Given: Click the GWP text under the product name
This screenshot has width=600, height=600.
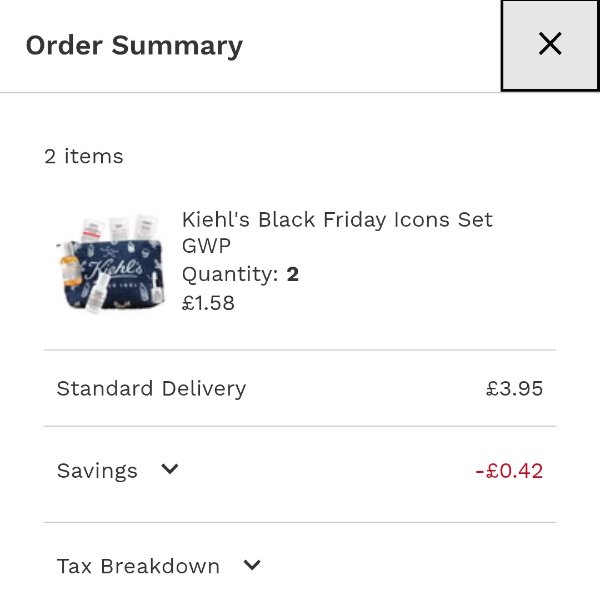Looking at the screenshot, I should (204, 247).
